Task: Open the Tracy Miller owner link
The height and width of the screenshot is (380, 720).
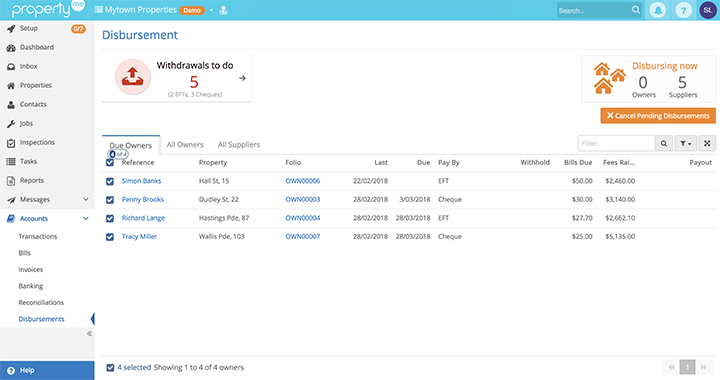Action: coord(139,236)
